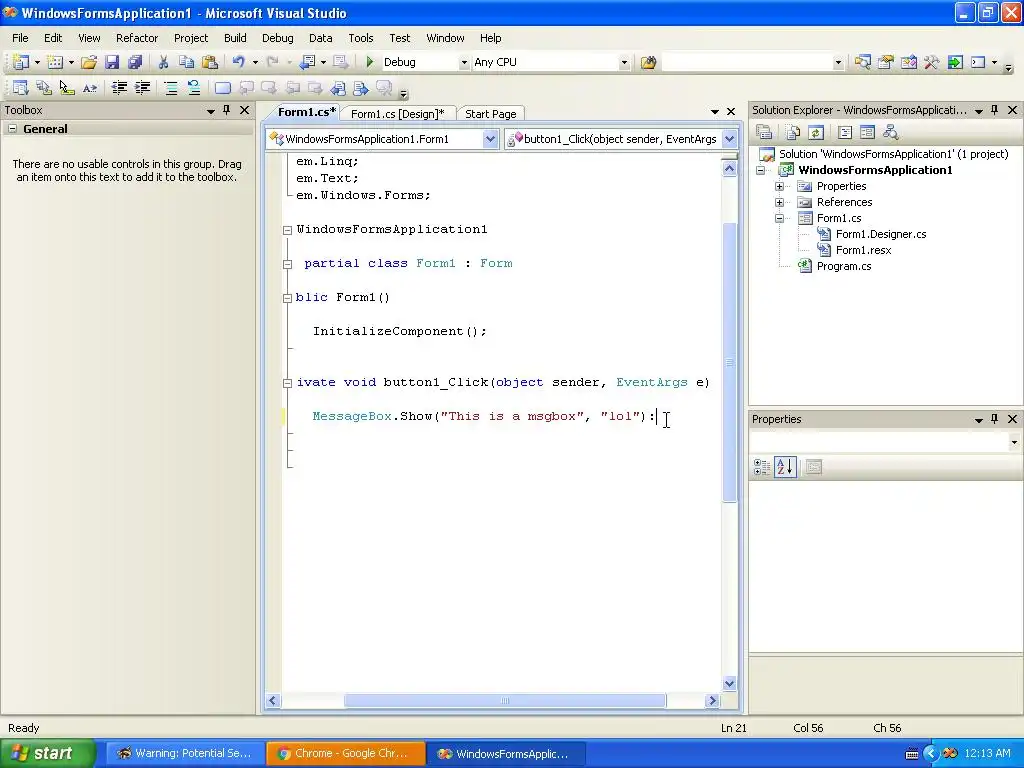This screenshot has height=768, width=1024.
Task: Collapse the button1_Click method outline
Action: tap(287, 383)
